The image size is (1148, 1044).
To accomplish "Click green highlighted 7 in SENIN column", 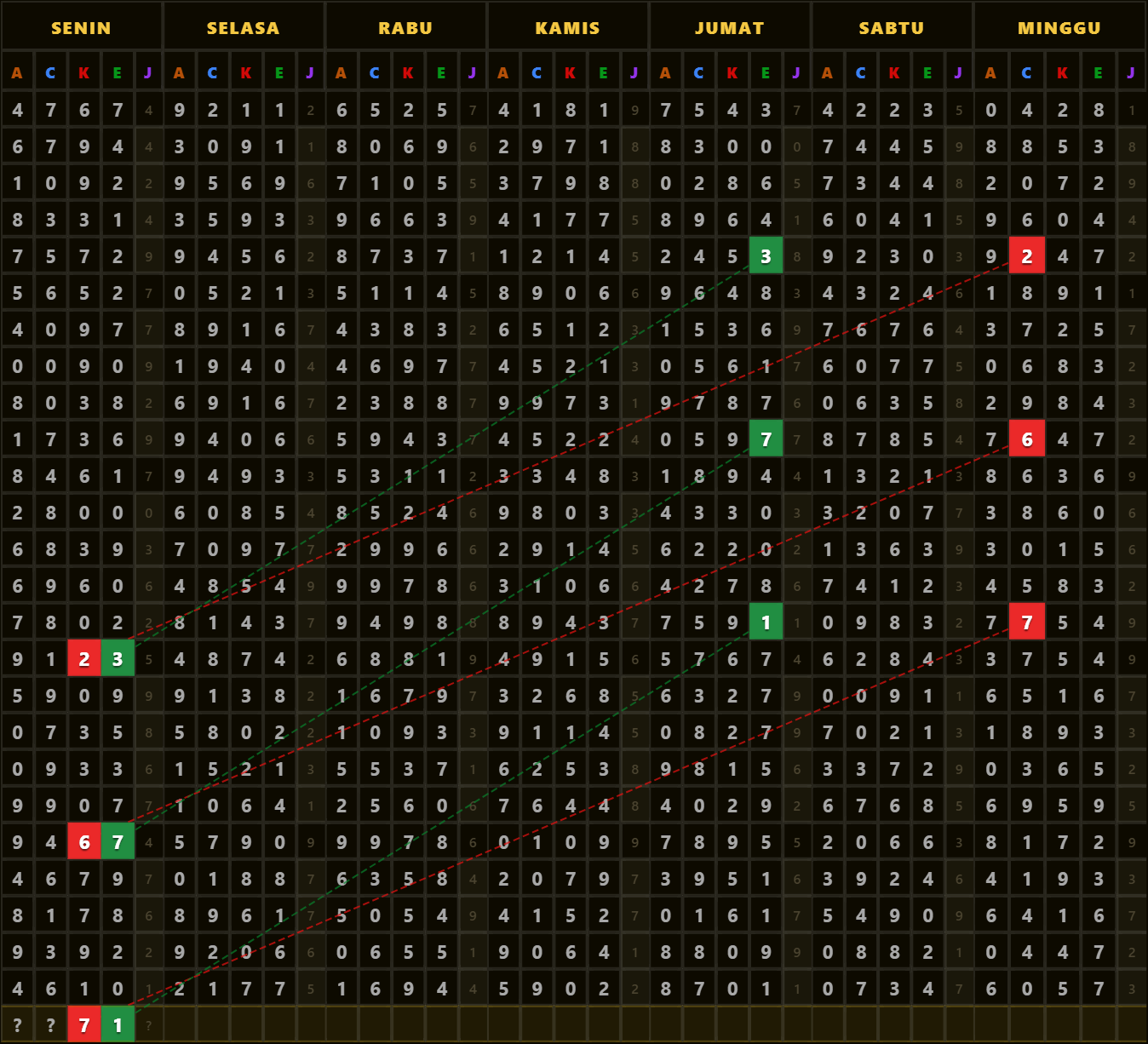I will click(x=118, y=842).
